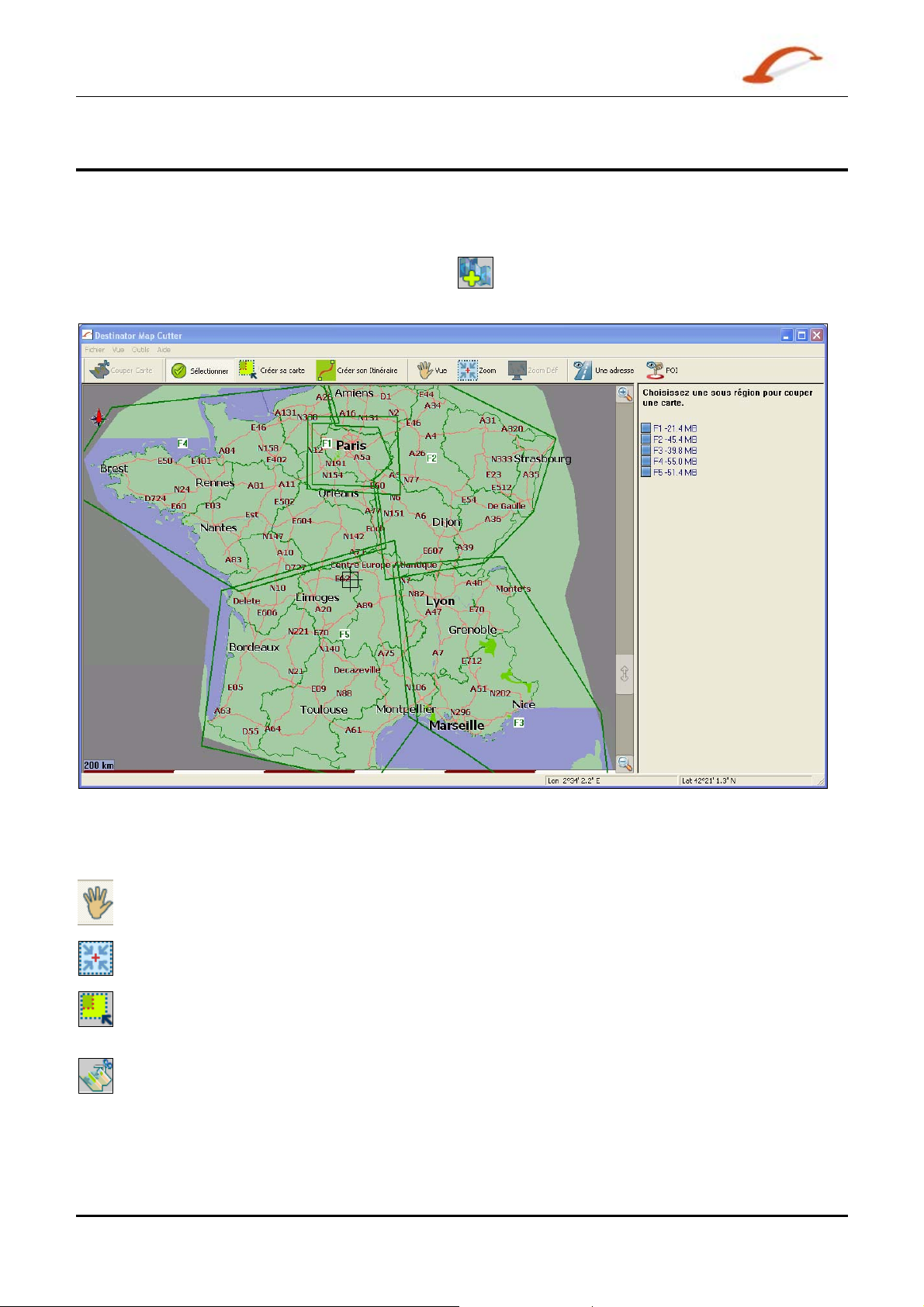Click Paris on the map
924x1307 pixels.
pyautogui.click(x=351, y=445)
